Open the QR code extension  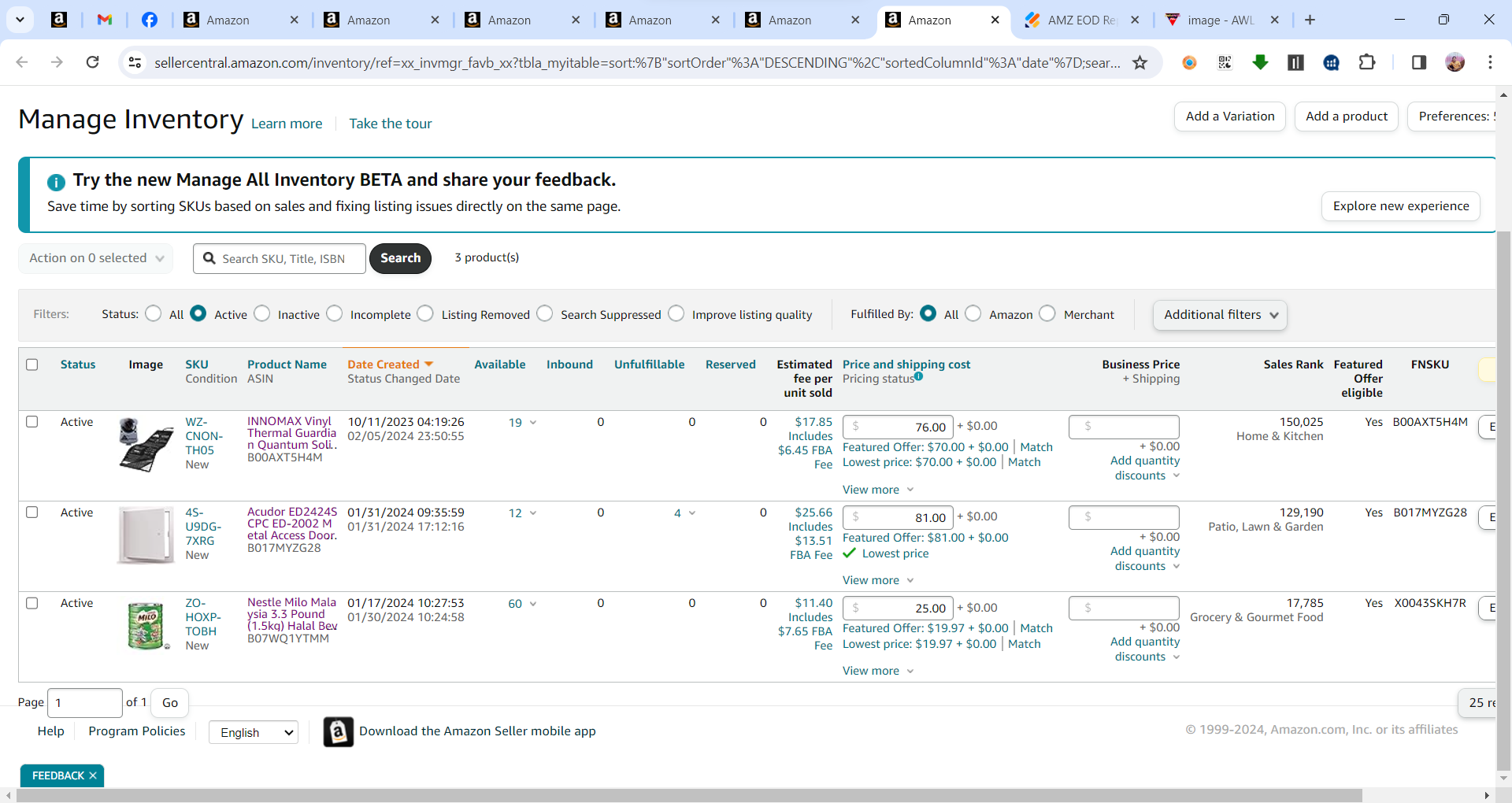click(1225, 62)
